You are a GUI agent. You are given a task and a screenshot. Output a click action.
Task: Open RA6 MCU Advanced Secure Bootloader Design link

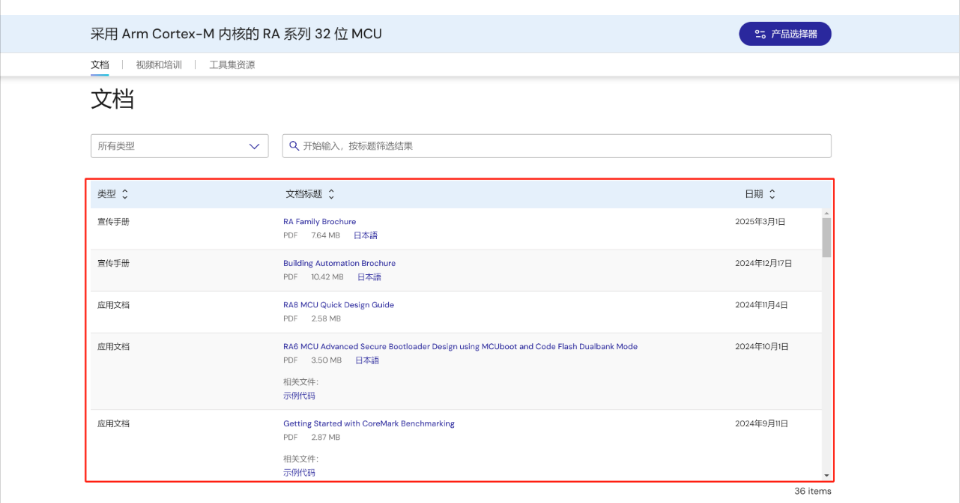[460, 346]
